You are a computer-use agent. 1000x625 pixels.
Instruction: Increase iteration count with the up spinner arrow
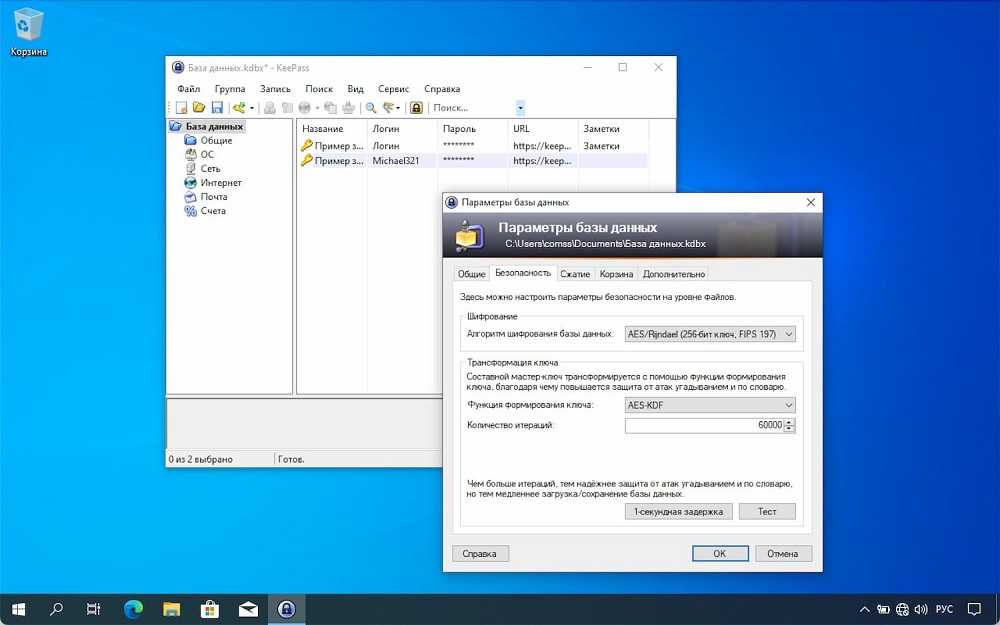[x=790, y=422]
